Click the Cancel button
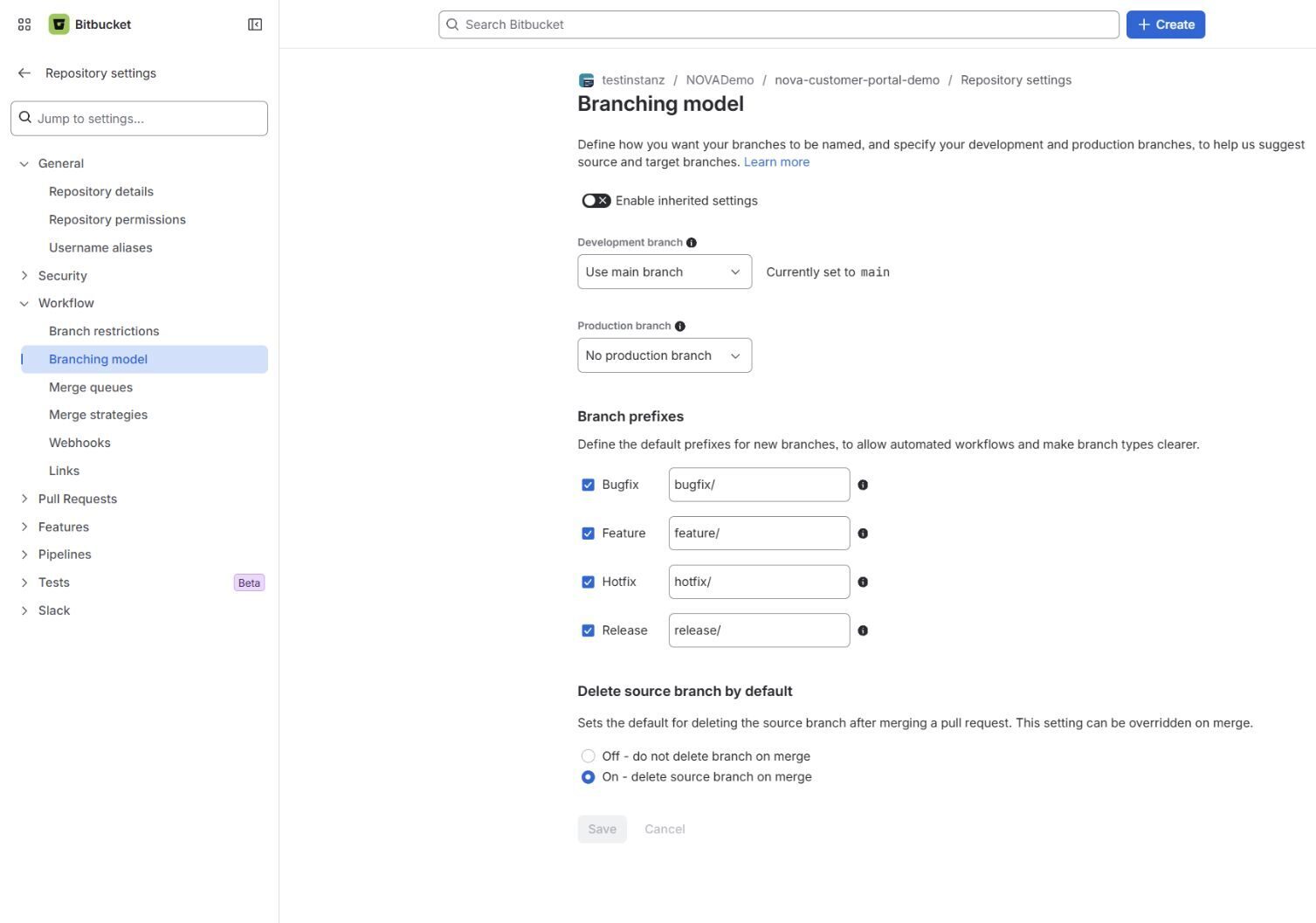The image size is (1316, 923). 665,830
